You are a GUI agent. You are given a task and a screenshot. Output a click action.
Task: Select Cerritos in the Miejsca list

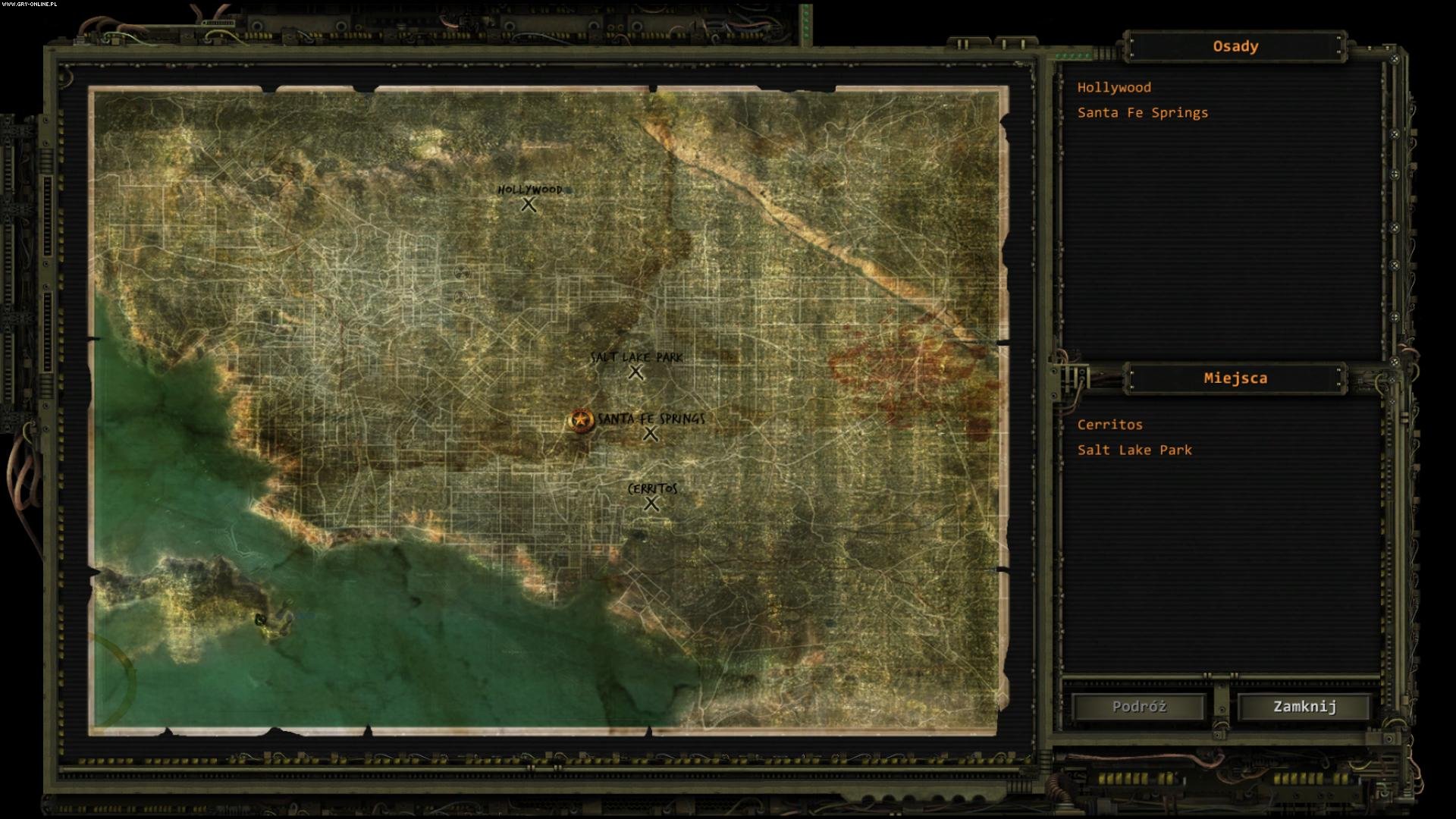[x=1109, y=425]
